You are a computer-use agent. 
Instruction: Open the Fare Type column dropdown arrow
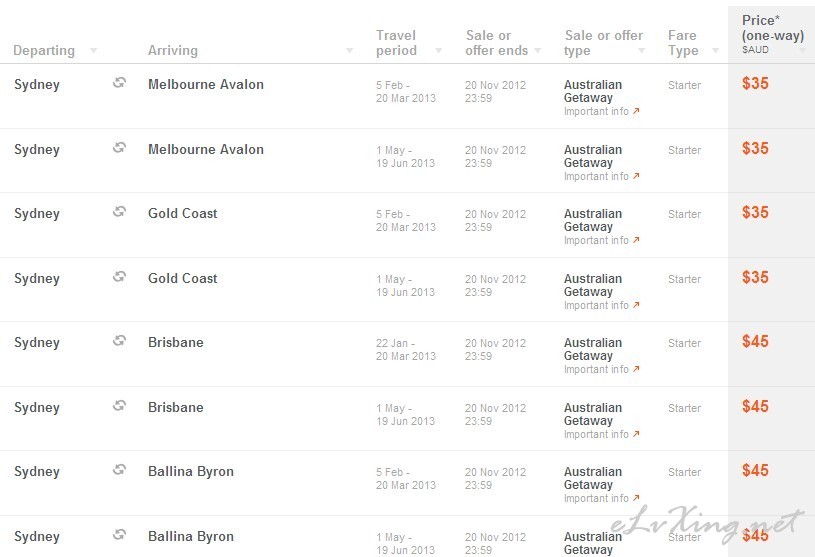point(716,50)
